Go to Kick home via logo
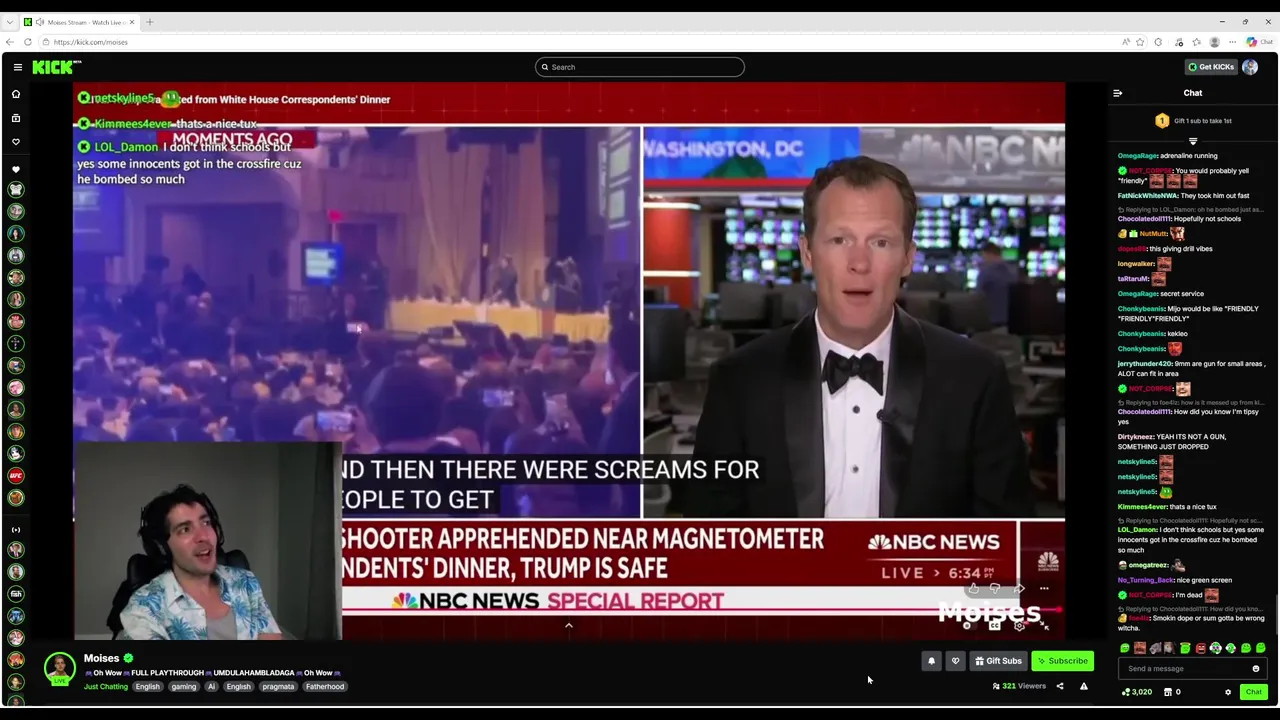The width and height of the screenshot is (1280, 720). 56,67
